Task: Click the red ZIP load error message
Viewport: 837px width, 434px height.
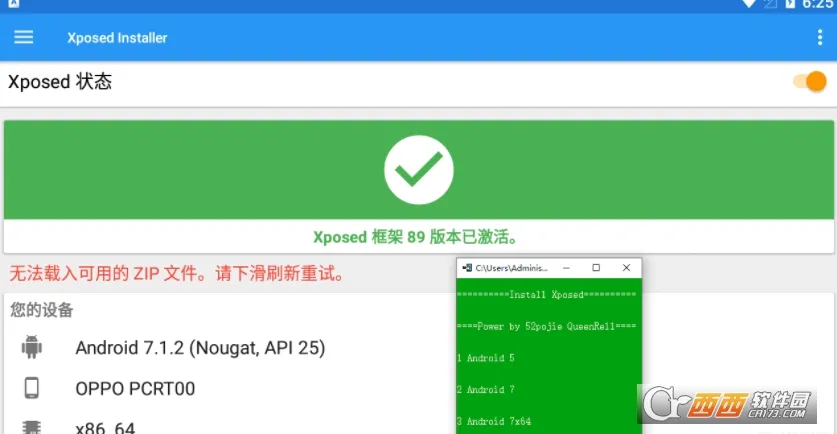Action: pos(177,274)
